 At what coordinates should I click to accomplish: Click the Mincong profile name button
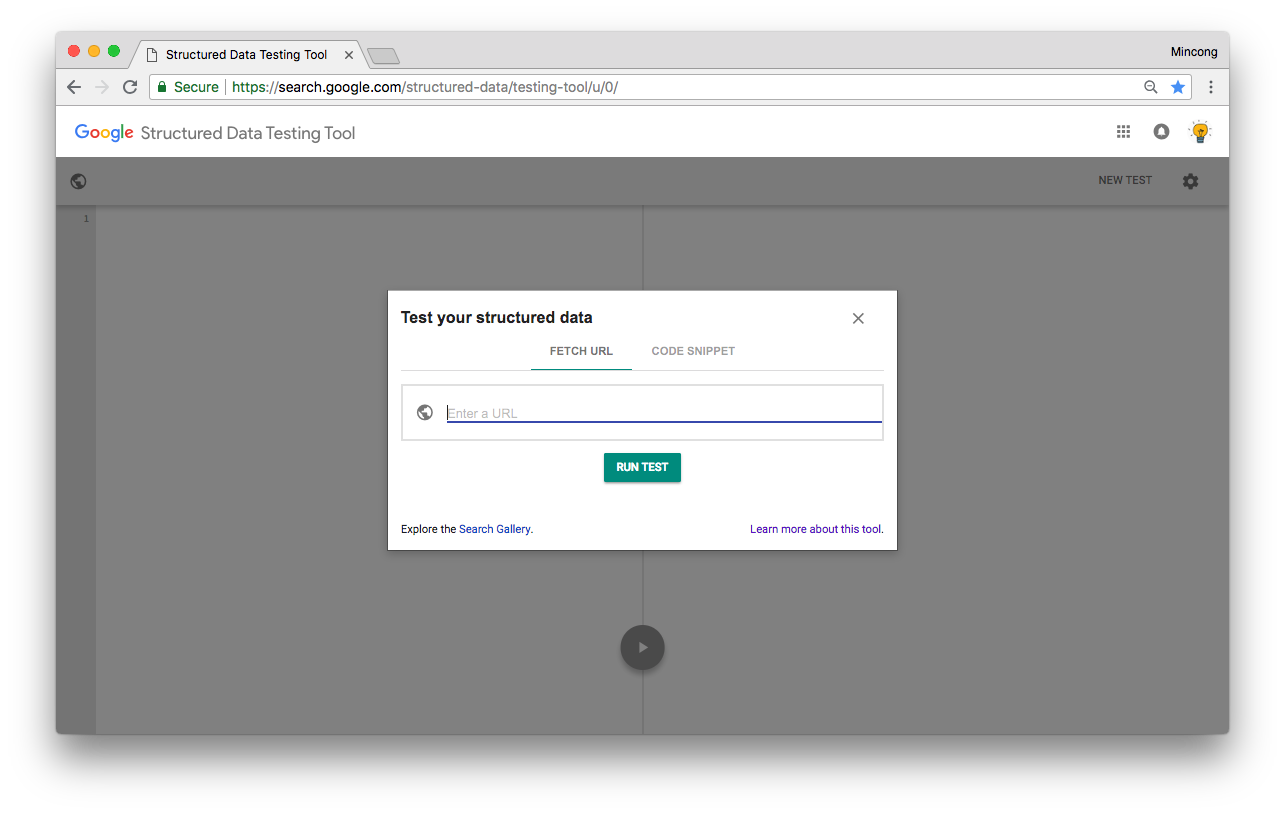[1194, 52]
